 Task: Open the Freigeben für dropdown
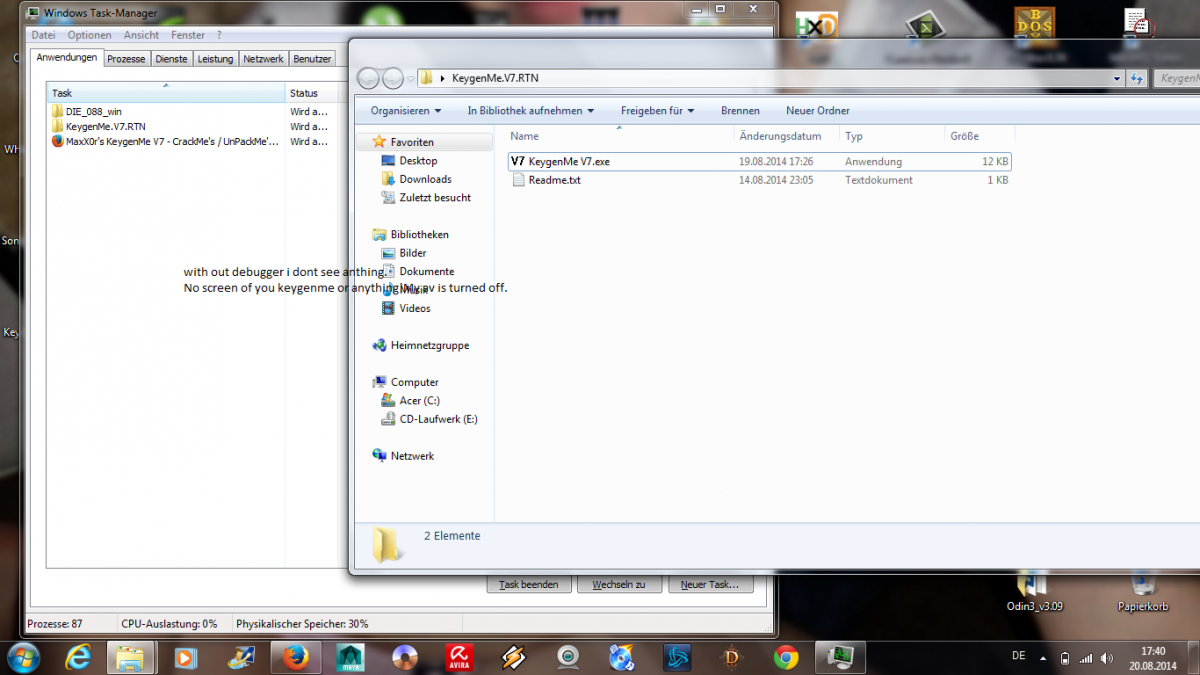pos(657,111)
